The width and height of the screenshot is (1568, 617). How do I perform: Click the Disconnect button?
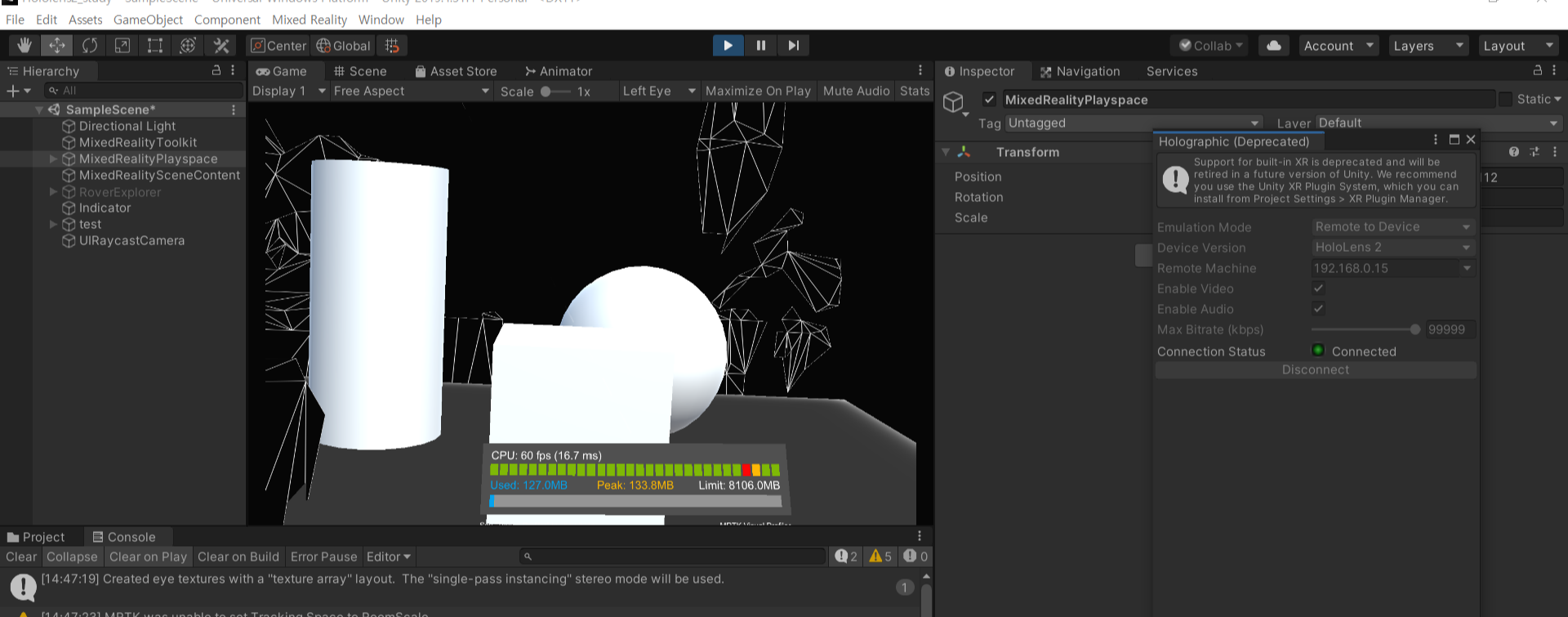point(1316,370)
